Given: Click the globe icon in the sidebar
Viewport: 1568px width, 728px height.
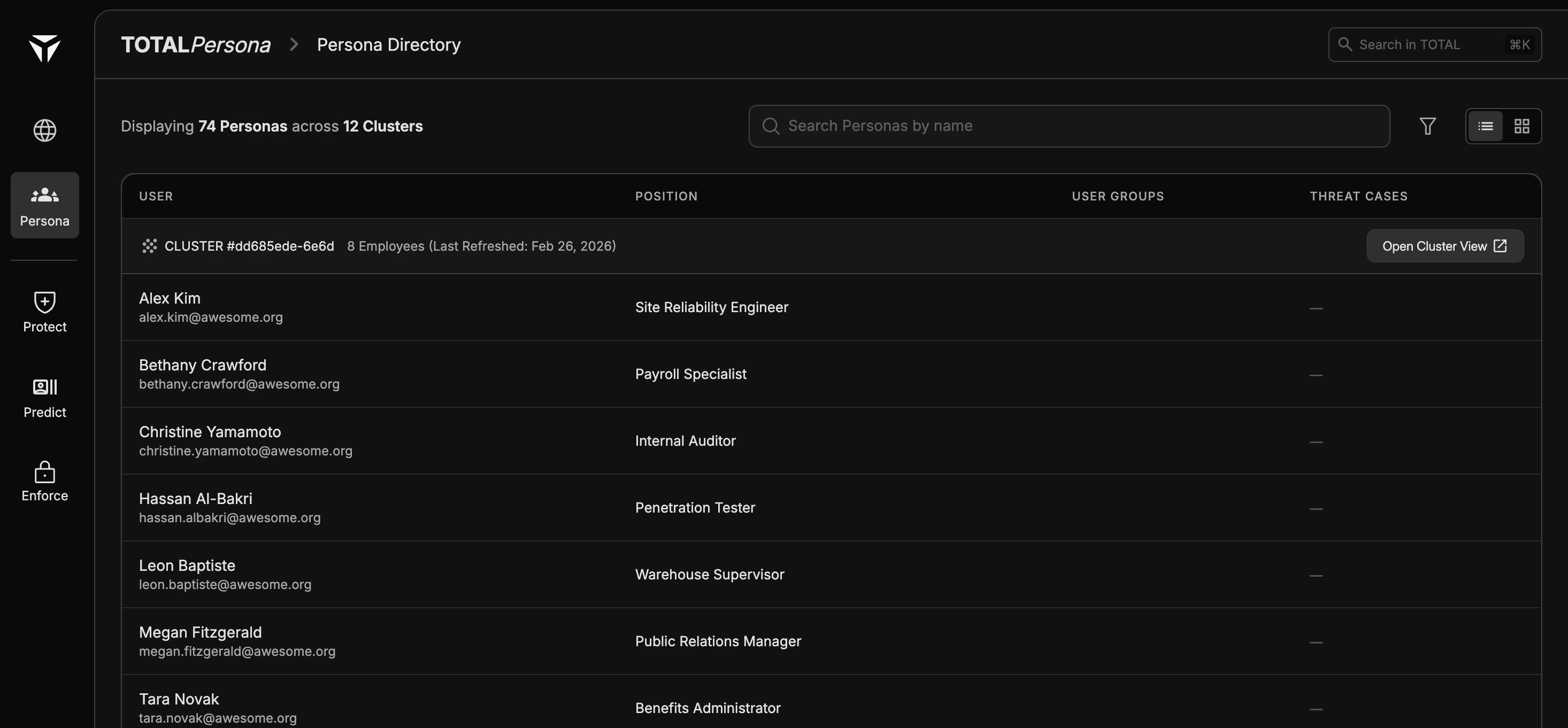Looking at the screenshot, I should (x=44, y=129).
